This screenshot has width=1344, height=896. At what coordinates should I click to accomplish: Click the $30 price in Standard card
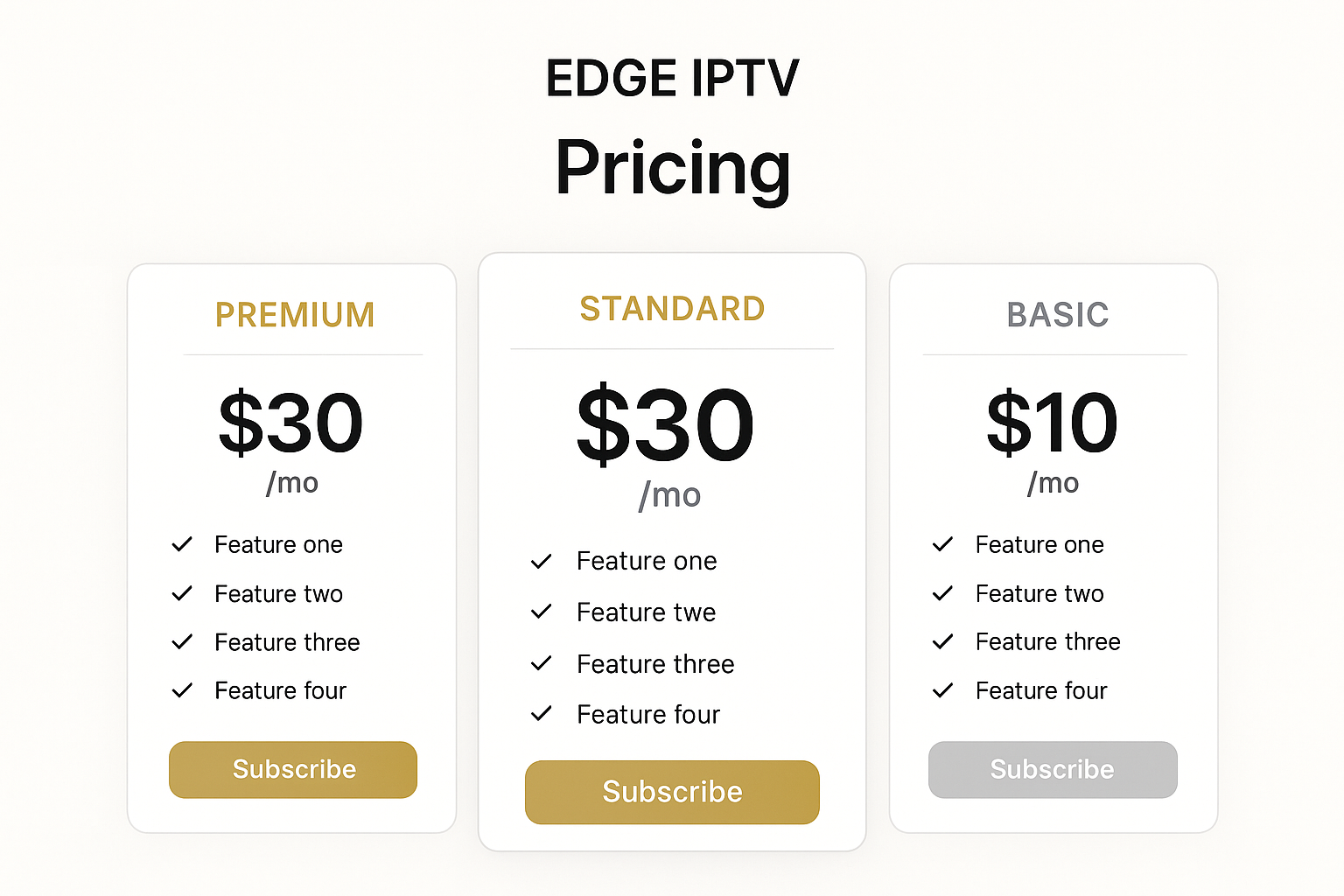coord(665,425)
